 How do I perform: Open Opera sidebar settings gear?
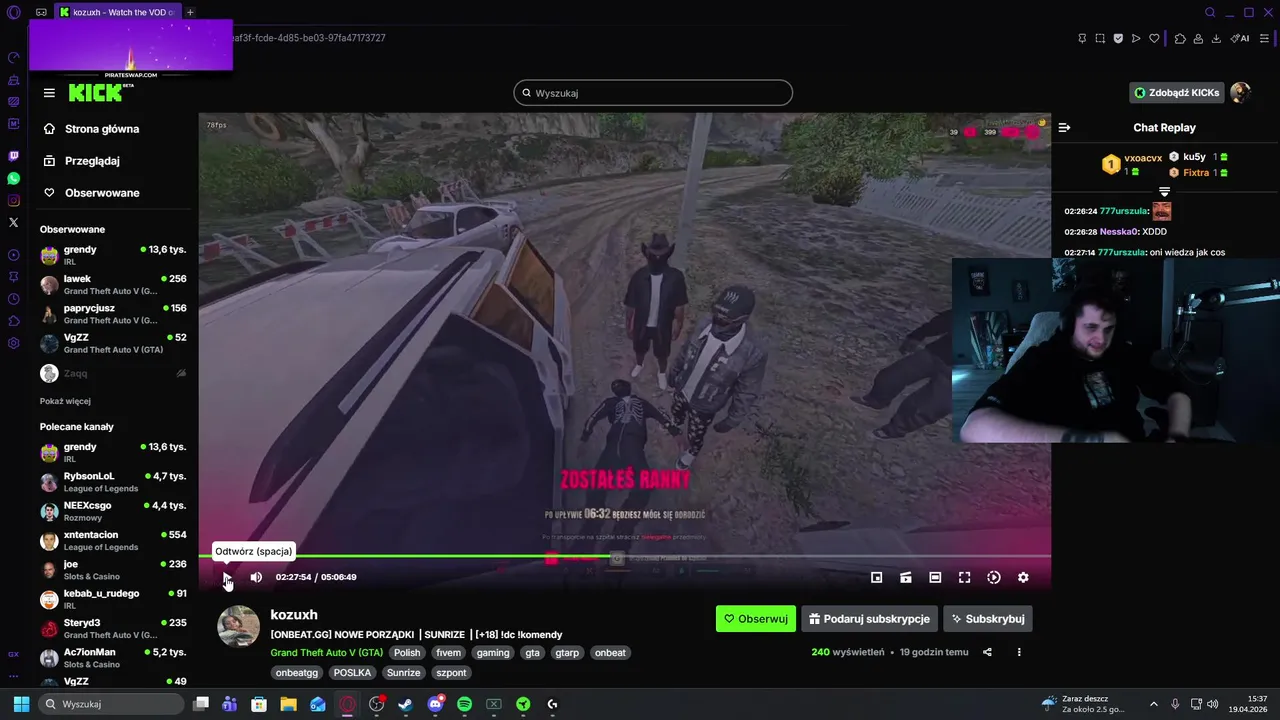tap(13, 343)
